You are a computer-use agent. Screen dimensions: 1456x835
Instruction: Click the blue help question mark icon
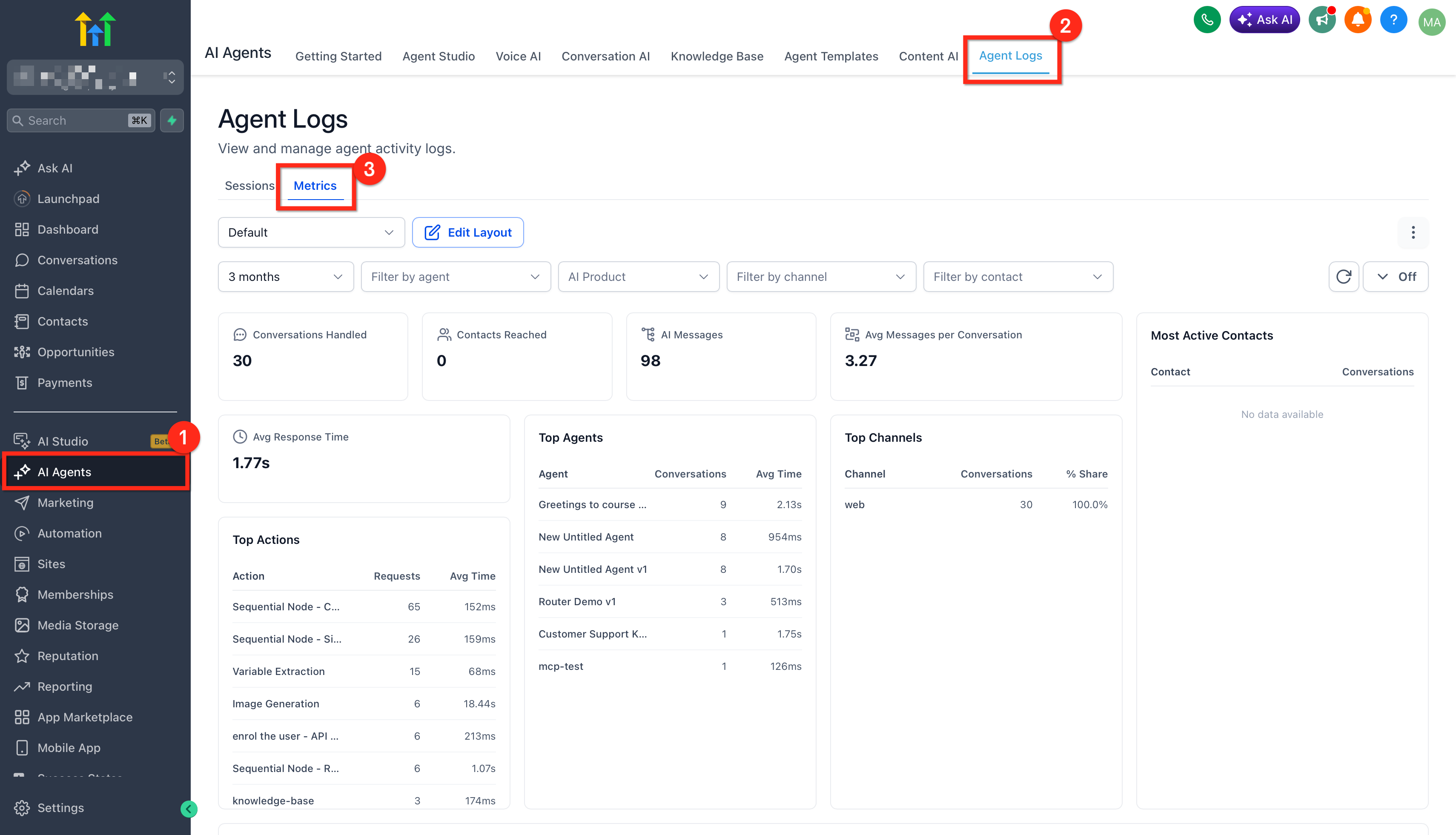(x=1393, y=20)
